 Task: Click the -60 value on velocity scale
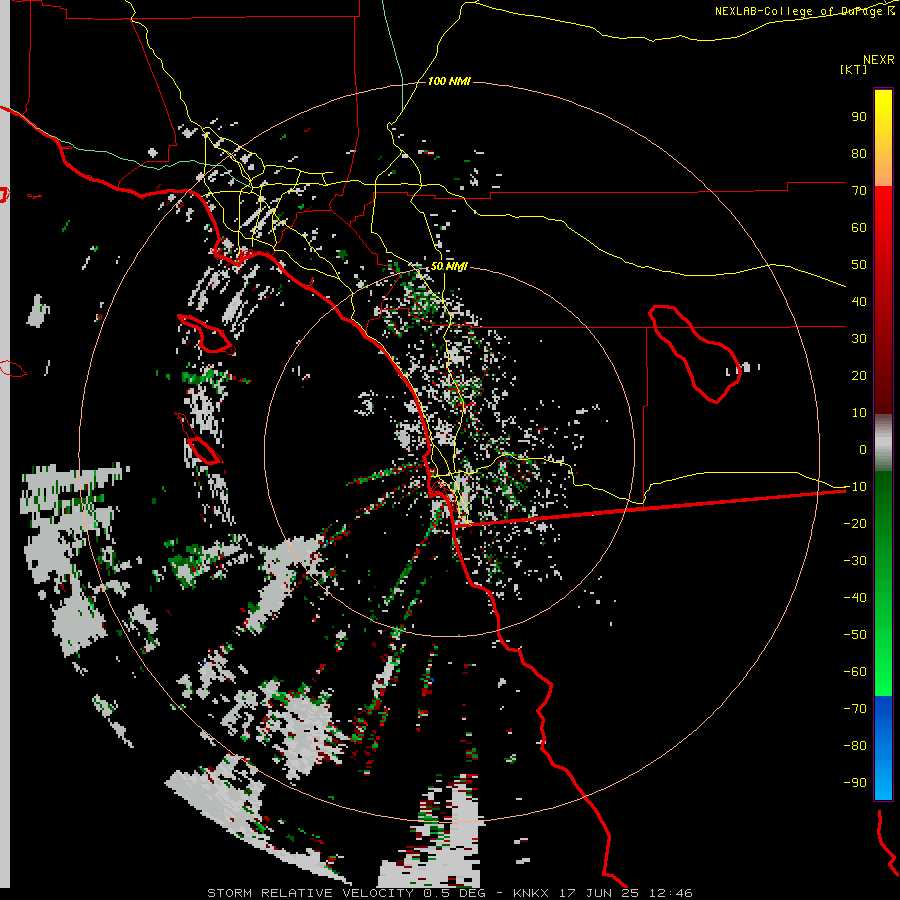coord(855,672)
